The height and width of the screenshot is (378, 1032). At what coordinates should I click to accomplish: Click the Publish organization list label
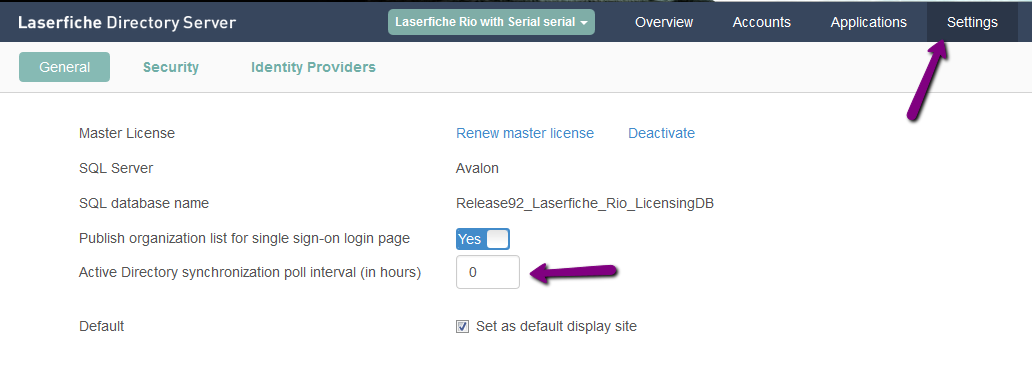(x=244, y=238)
